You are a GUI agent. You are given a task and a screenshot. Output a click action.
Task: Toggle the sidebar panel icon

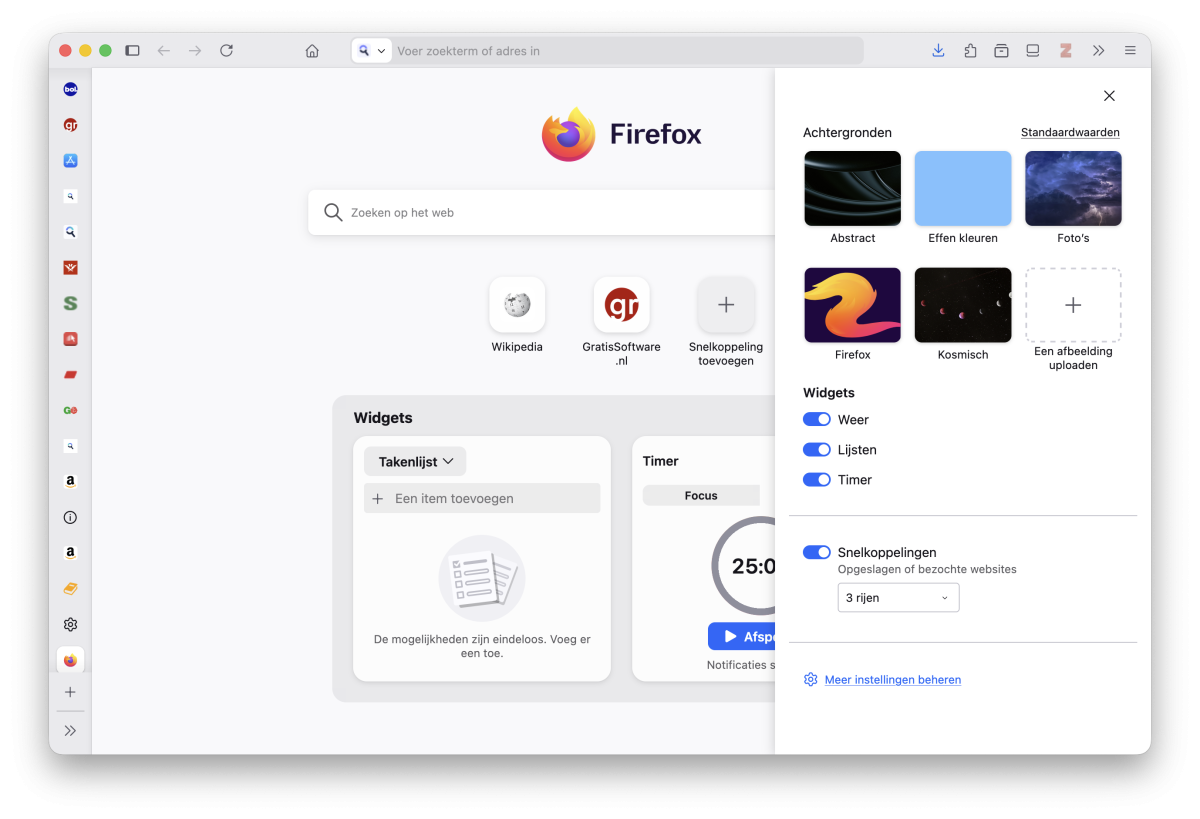pyautogui.click(x=132, y=51)
